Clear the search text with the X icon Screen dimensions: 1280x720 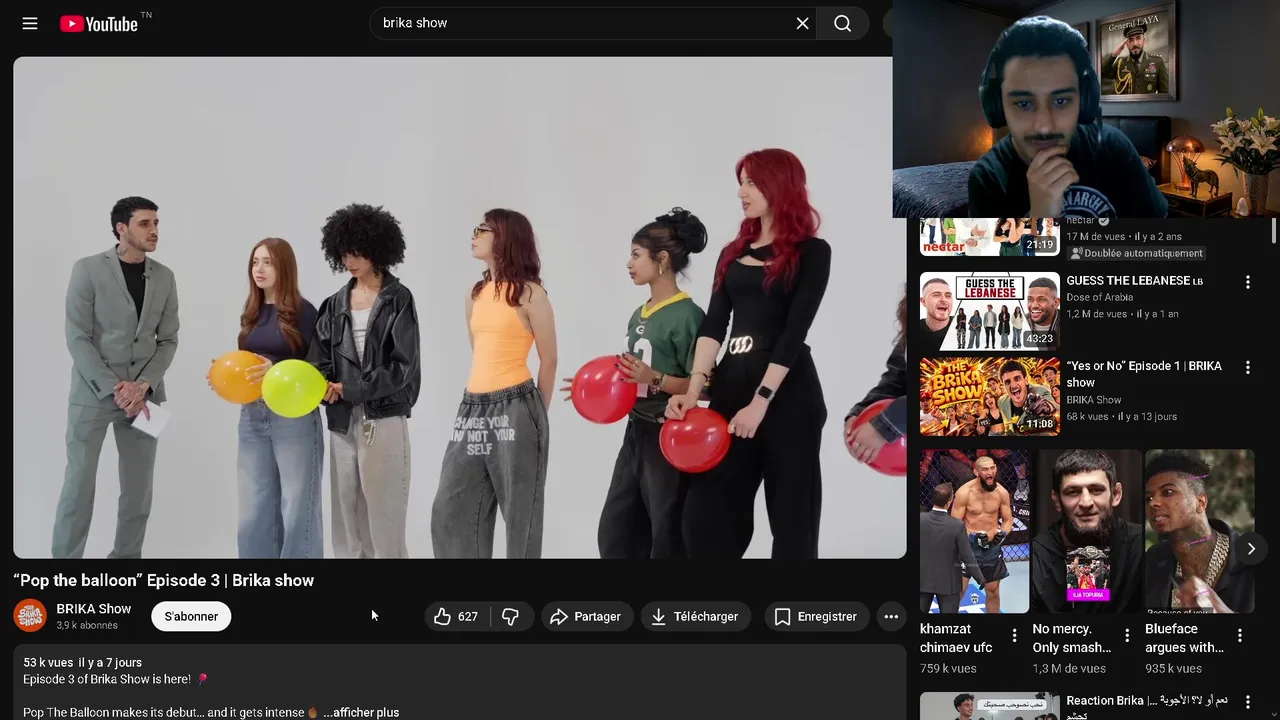coord(802,23)
